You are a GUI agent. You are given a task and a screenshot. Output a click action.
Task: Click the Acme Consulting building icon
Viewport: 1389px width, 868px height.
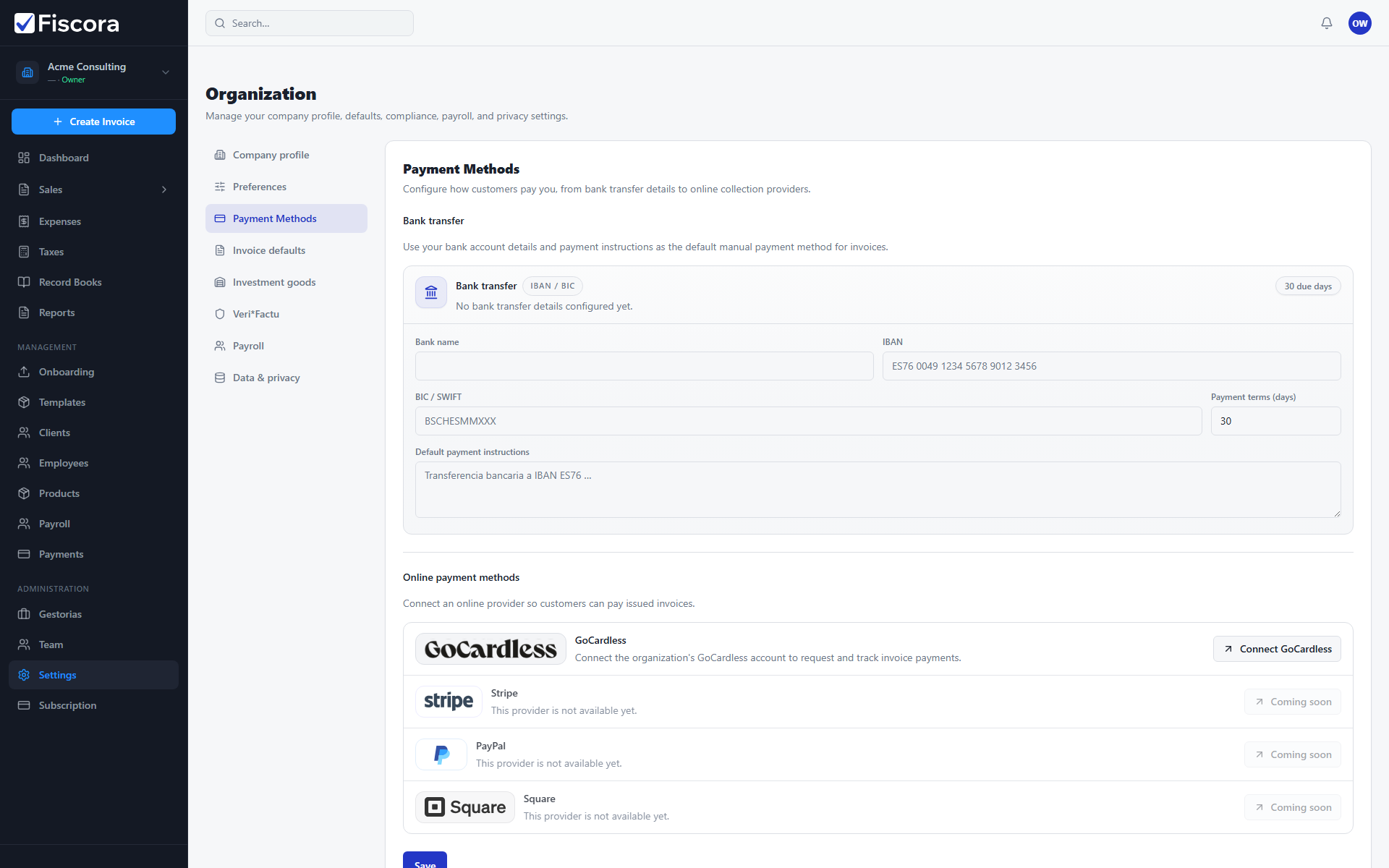click(x=27, y=72)
